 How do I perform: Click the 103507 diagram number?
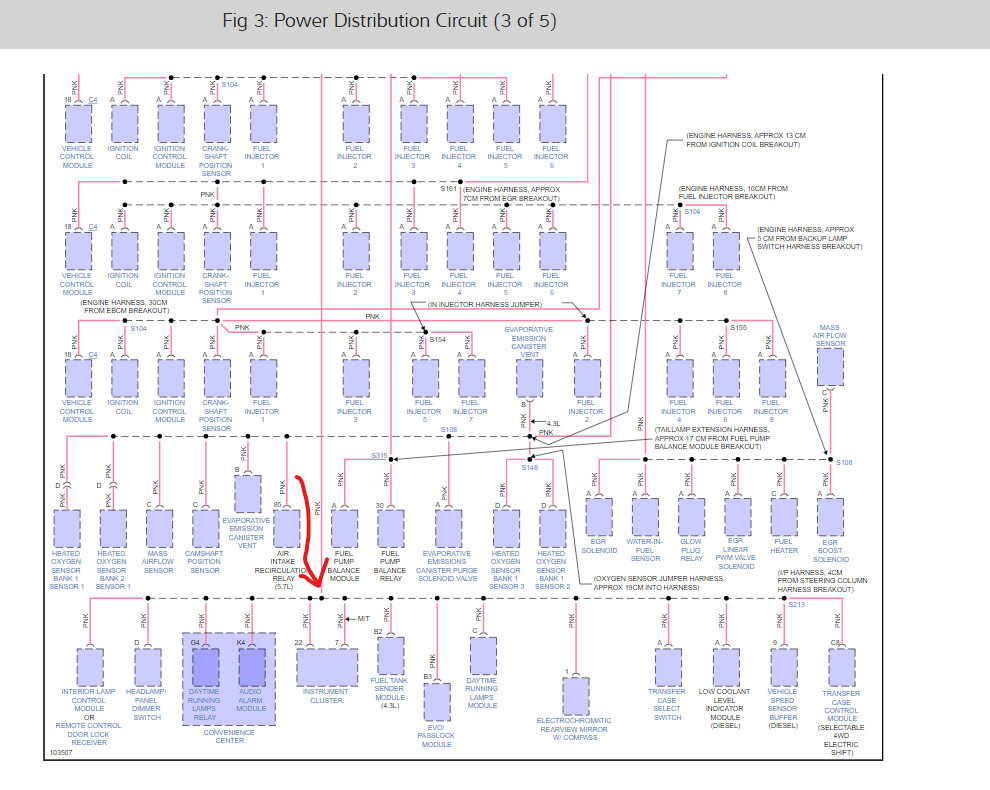click(61, 753)
